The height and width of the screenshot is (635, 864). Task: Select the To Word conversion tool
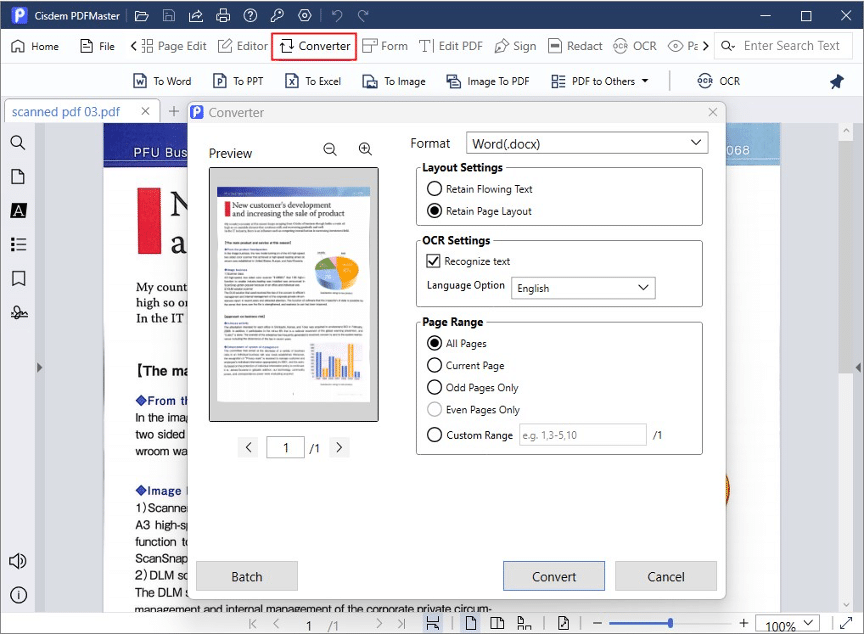(162, 81)
